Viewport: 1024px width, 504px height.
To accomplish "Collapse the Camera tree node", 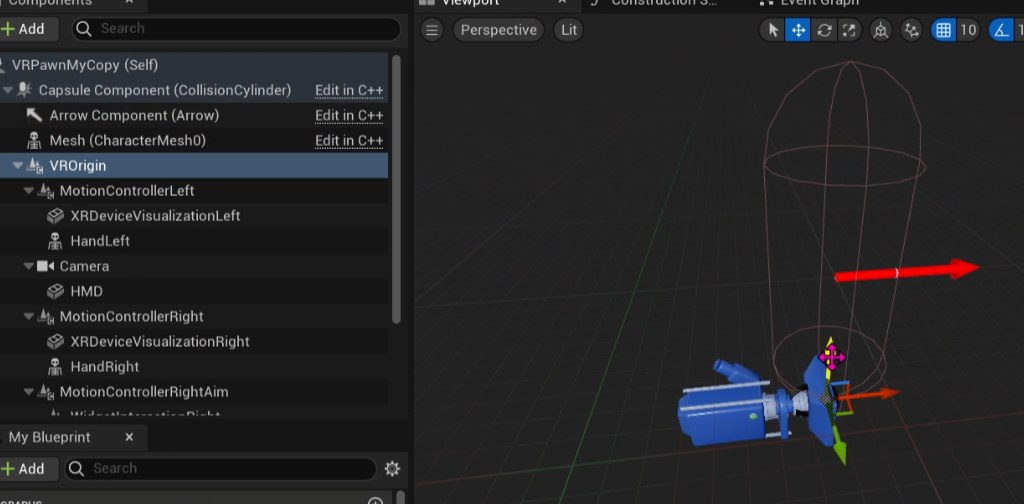I will point(29,266).
